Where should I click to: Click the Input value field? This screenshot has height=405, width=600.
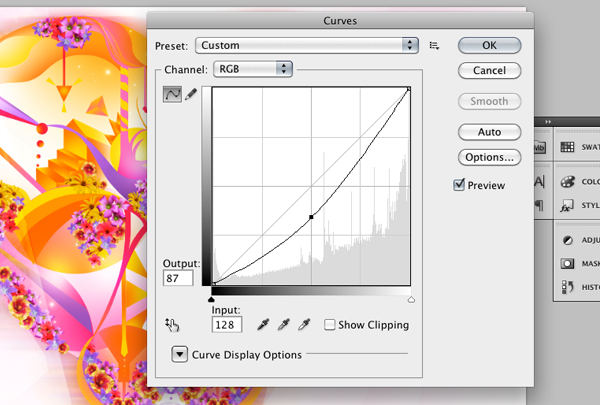point(227,325)
